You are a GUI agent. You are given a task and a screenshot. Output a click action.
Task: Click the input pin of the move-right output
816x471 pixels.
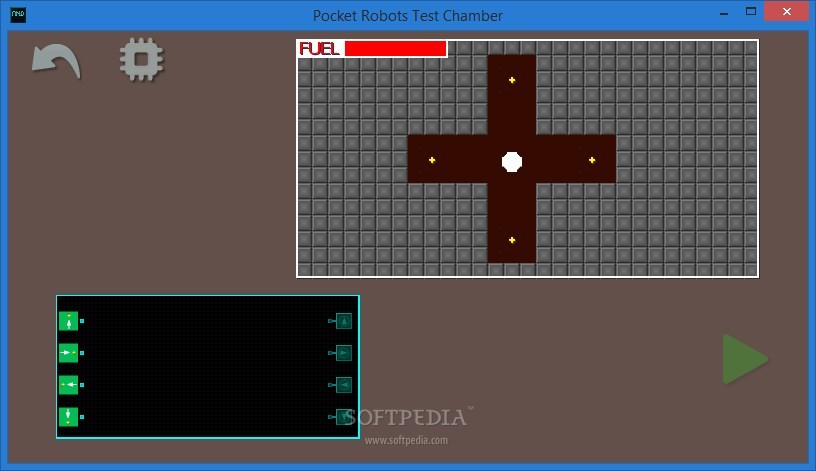pos(331,353)
